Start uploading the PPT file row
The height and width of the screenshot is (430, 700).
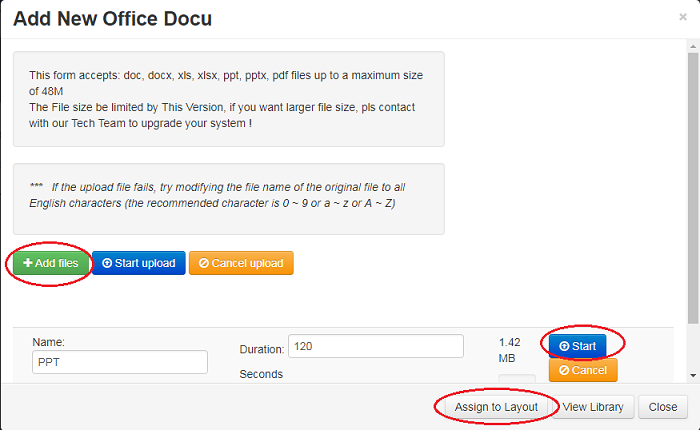pos(577,346)
